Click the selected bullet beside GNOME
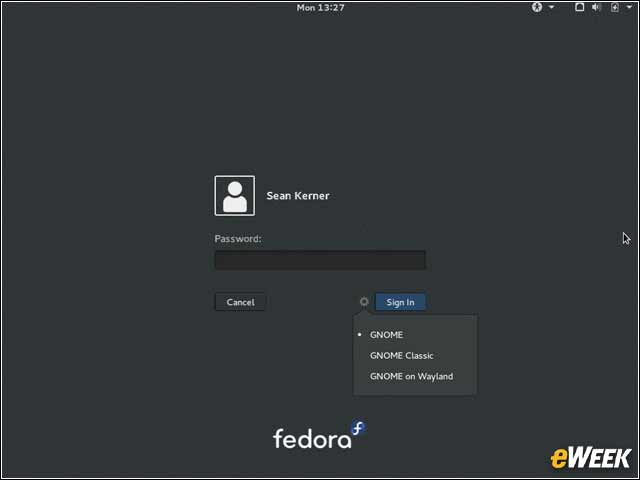Viewport: 640px width, 480px height. (x=360, y=335)
